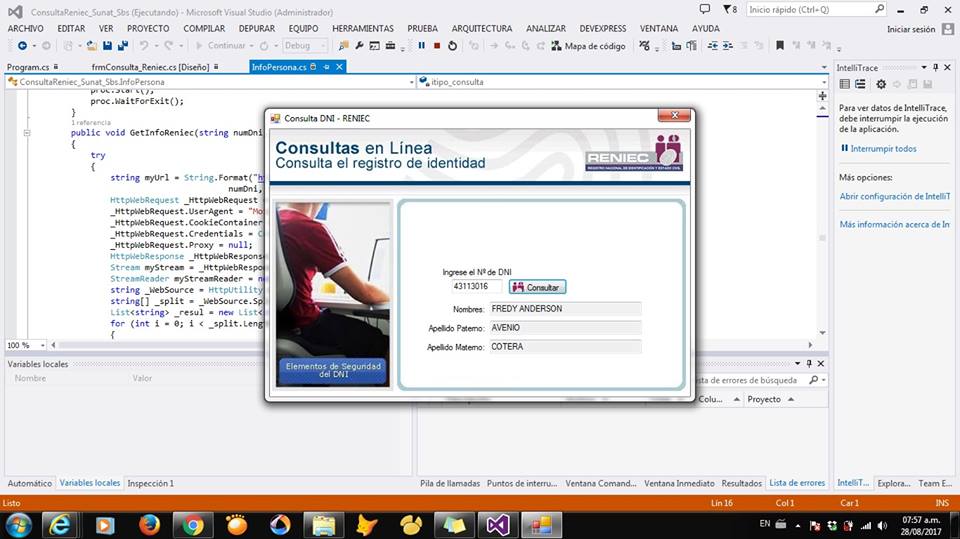Open the Pila de llamadas tab
Image resolution: width=960 pixels, height=539 pixels.
[x=450, y=483]
